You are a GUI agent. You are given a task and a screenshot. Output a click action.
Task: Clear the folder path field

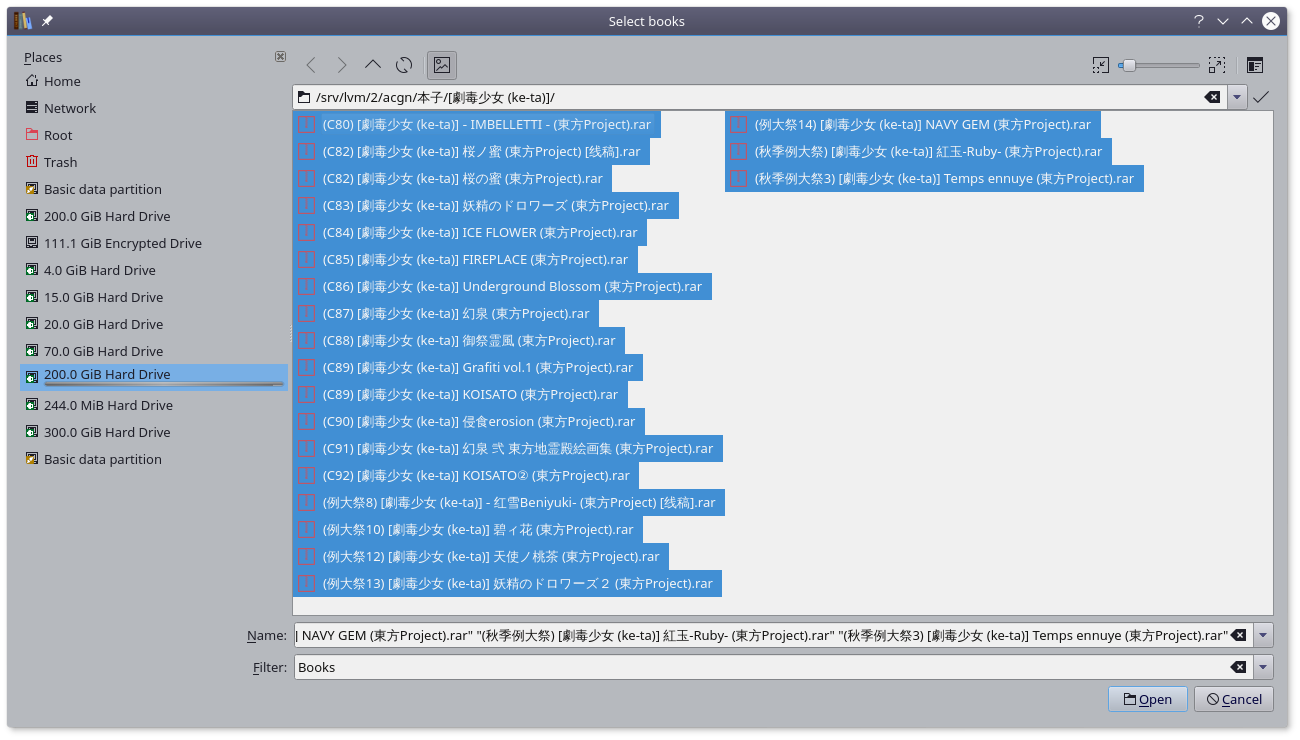[1212, 97]
